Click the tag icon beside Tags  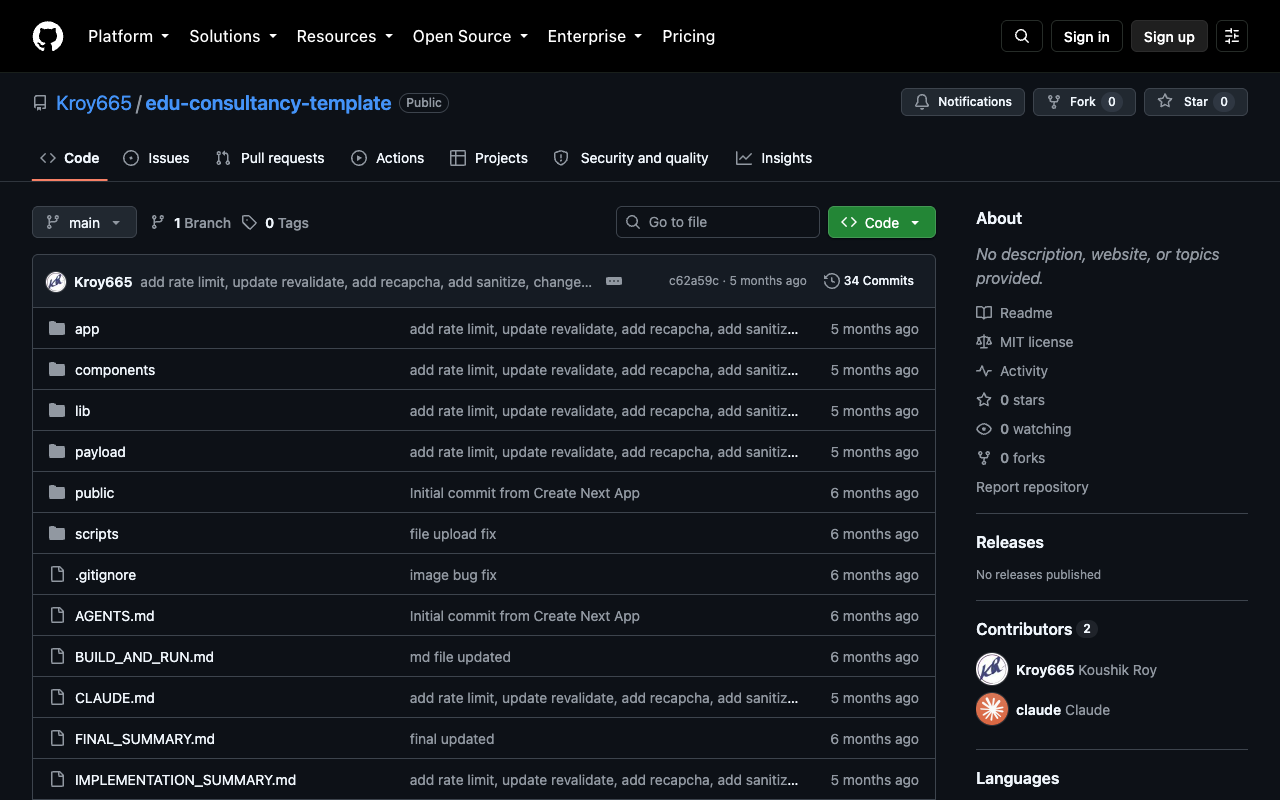coord(249,222)
